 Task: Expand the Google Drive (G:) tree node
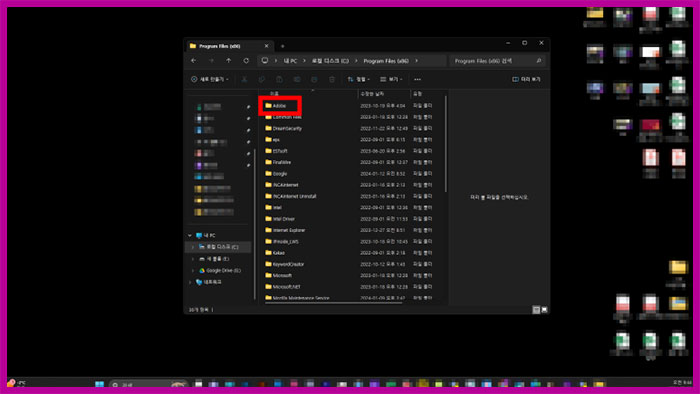[193, 270]
